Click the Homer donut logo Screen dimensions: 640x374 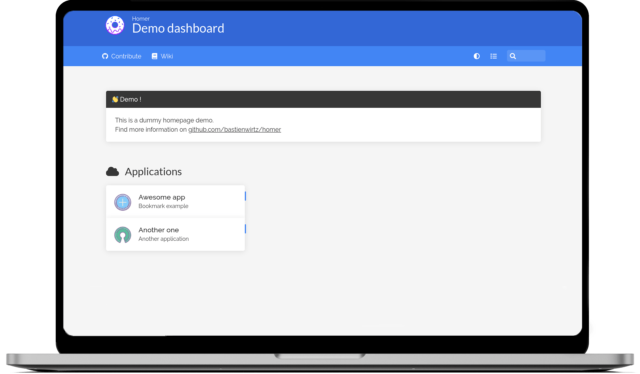click(x=115, y=25)
